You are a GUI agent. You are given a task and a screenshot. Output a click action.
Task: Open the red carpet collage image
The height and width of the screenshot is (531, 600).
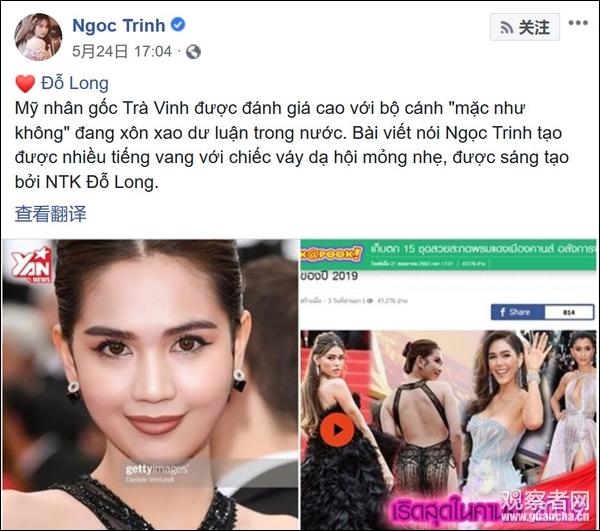pyautogui.click(x=448, y=430)
